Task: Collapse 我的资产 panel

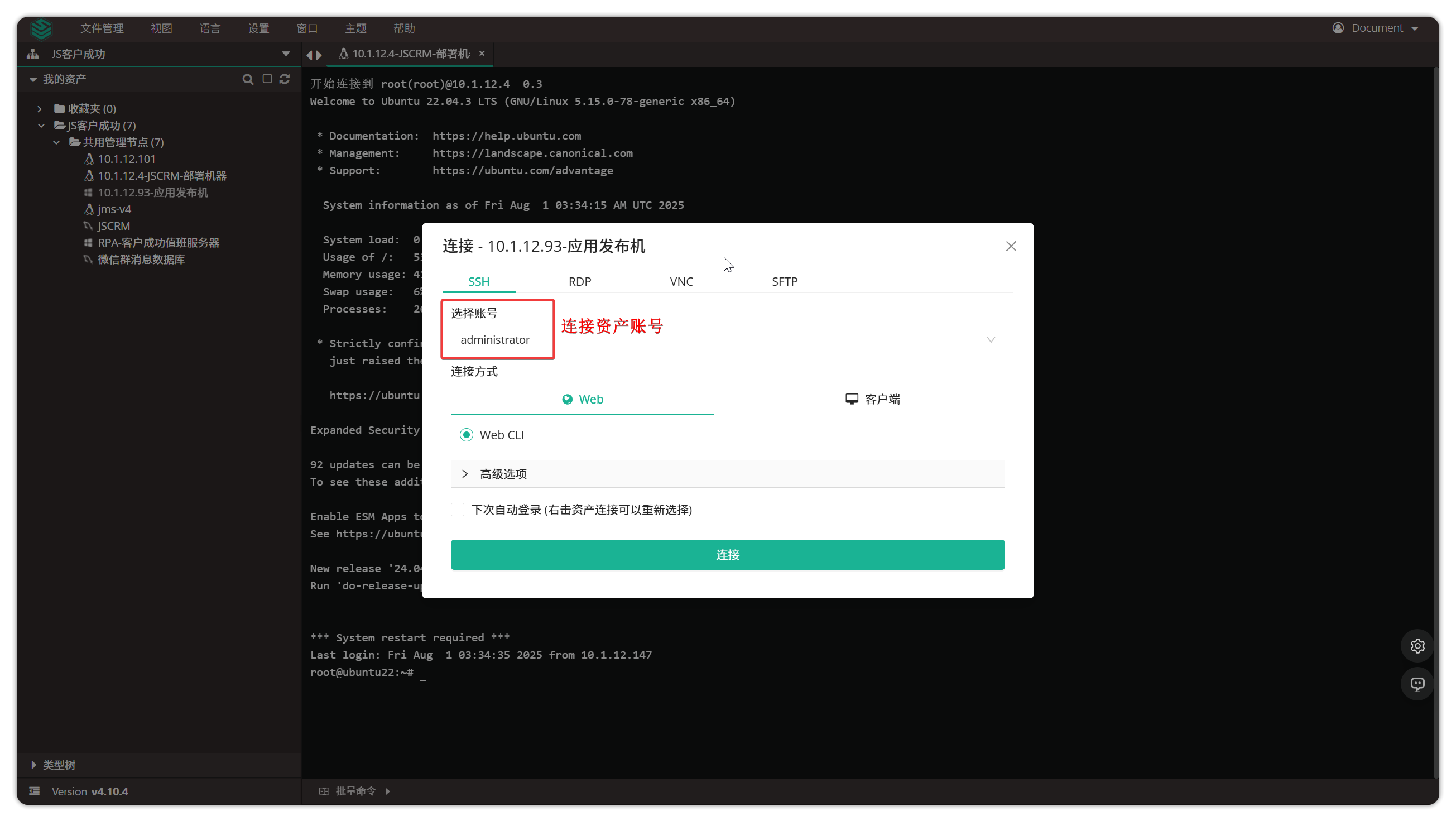Action: coord(33,79)
